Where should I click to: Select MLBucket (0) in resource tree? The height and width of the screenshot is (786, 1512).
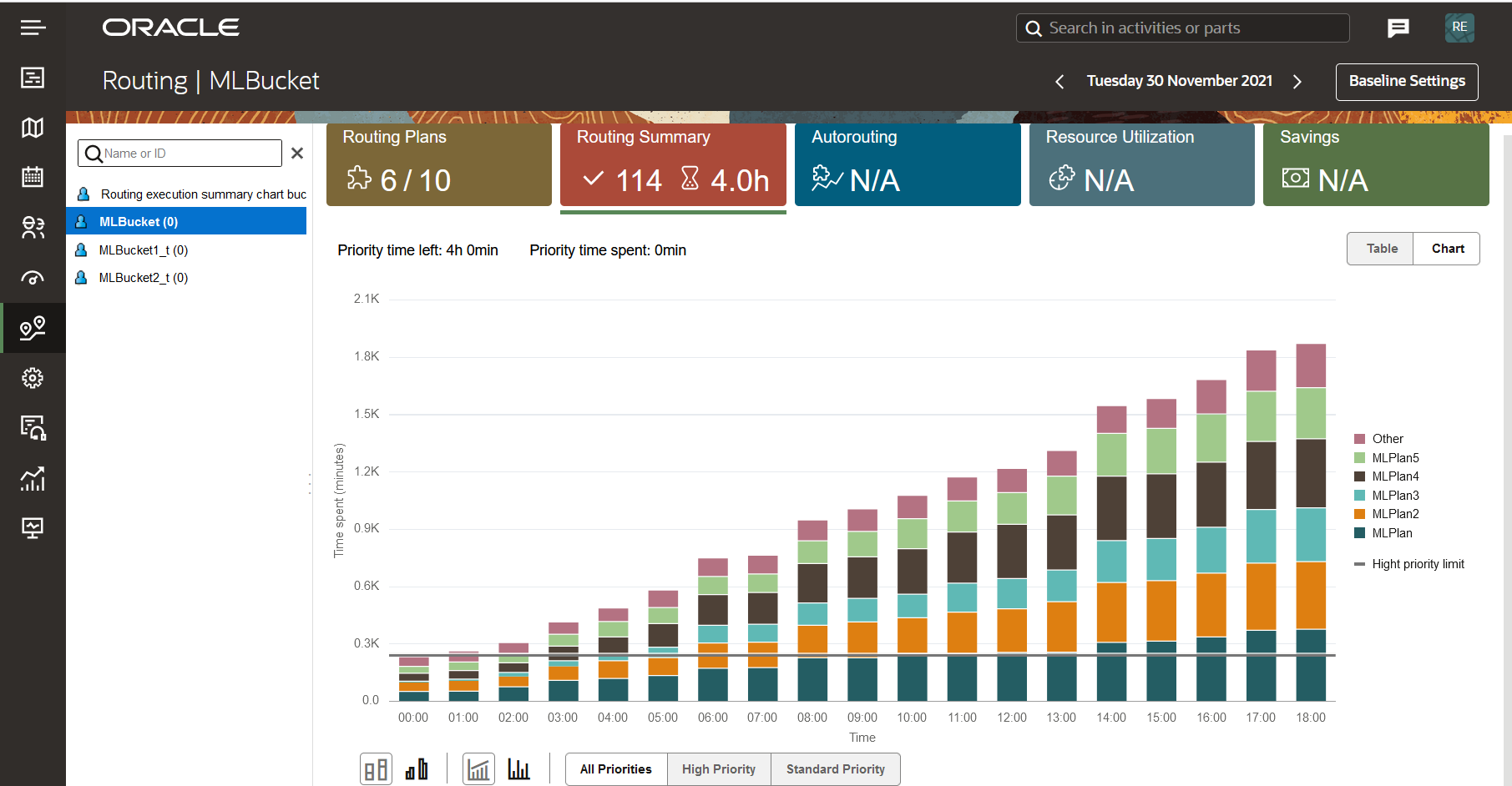click(186, 221)
